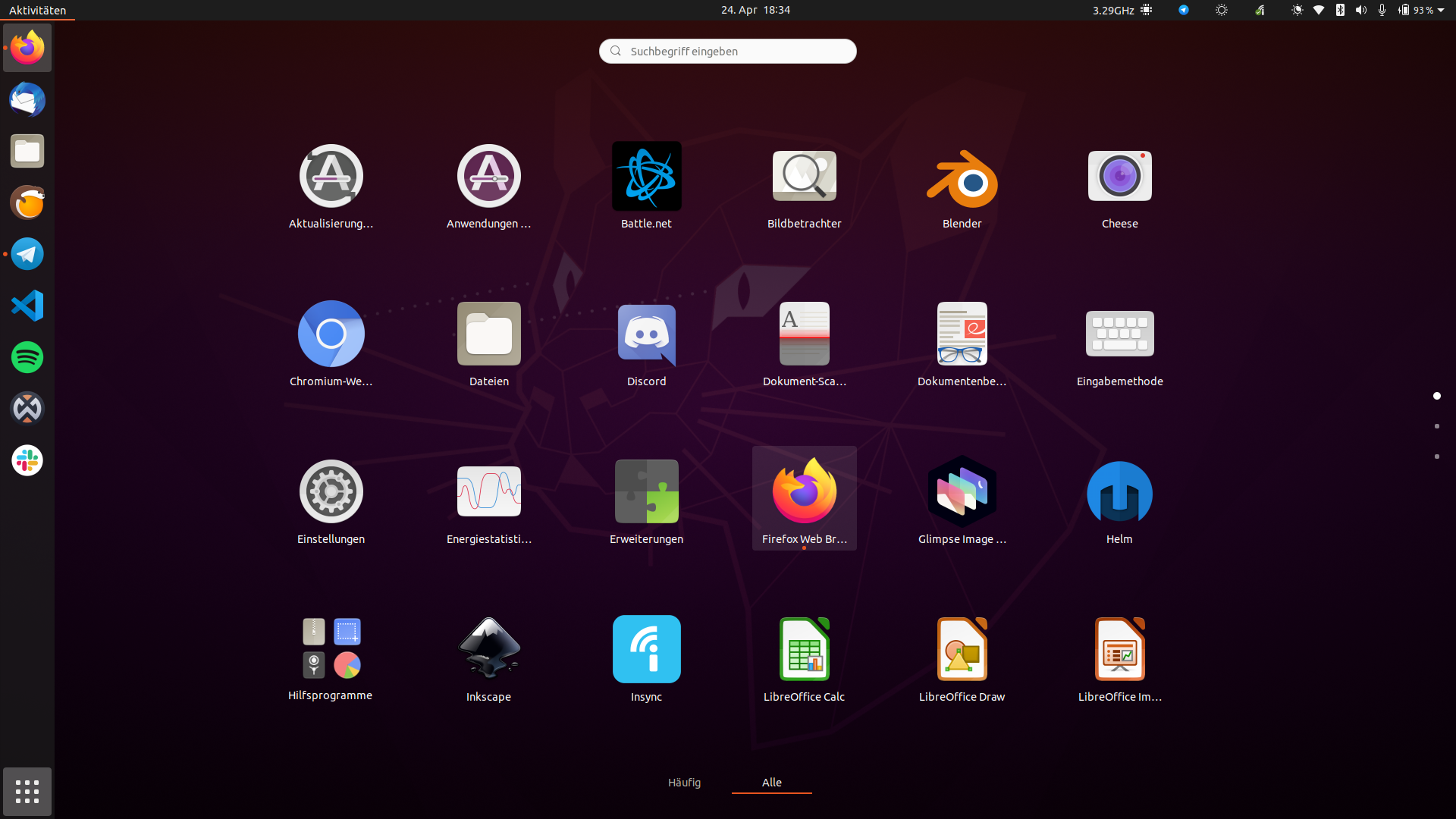The width and height of the screenshot is (1456, 819).
Task: Click the Suchbegriff eingeben search field
Action: coord(728,51)
